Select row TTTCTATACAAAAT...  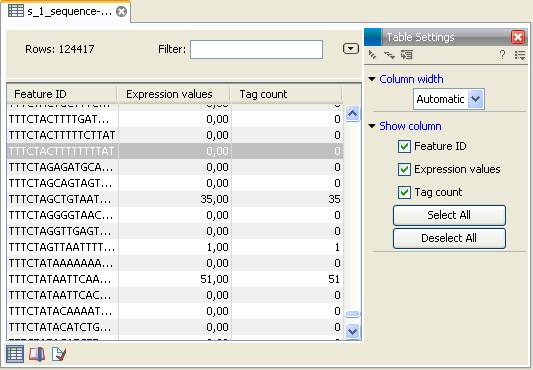pos(175,311)
